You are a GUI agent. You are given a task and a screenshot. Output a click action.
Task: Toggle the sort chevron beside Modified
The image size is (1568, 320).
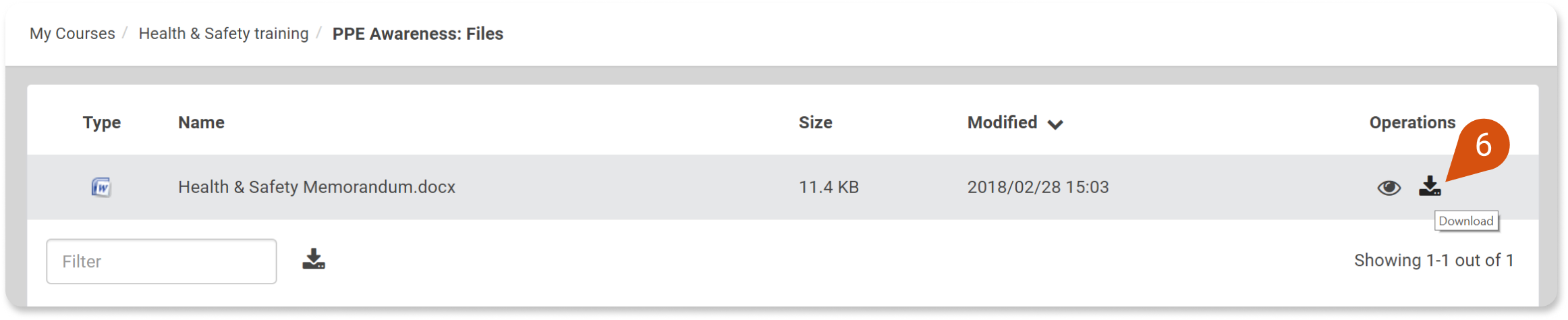[x=1055, y=124]
